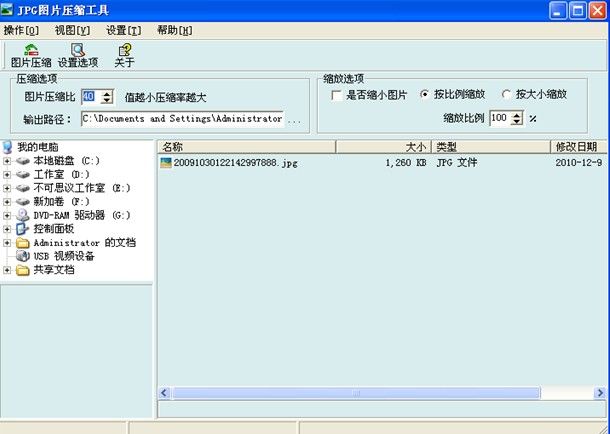Click the file list scroll right arrow

point(600,393)
